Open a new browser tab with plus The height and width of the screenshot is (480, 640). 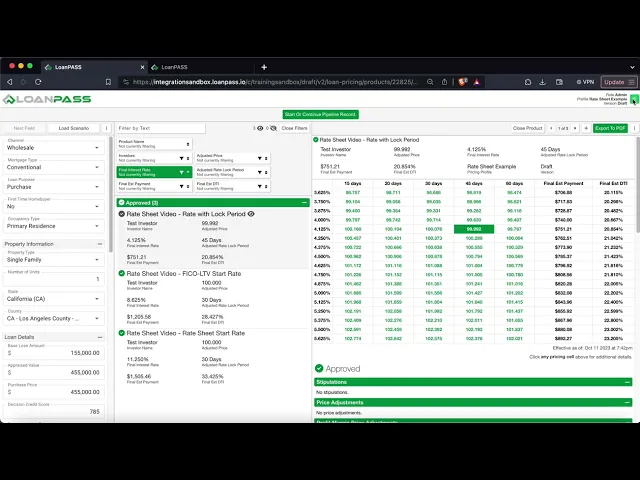[264, 67]
